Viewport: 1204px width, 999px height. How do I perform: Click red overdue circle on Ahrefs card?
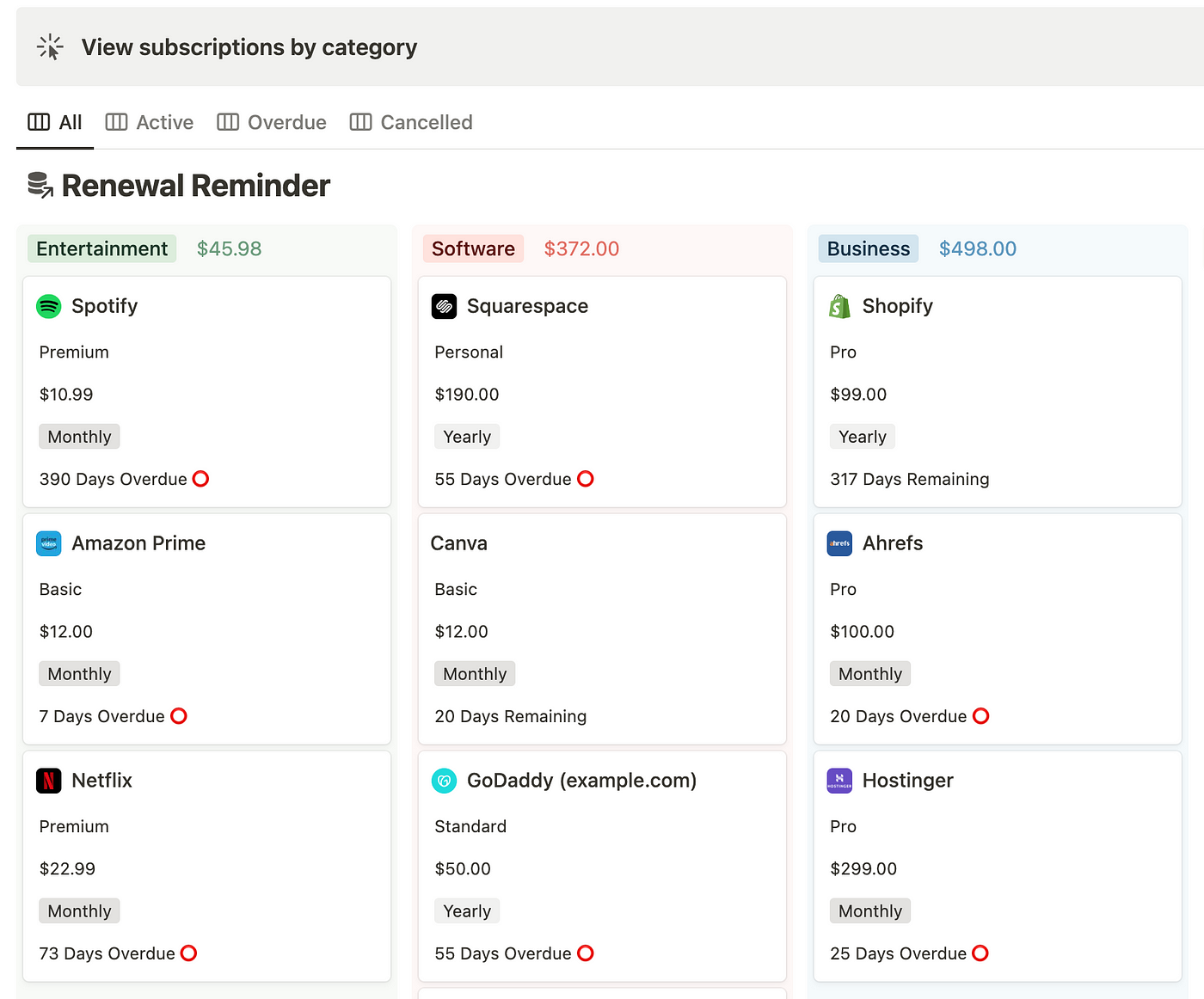(981, 716)
